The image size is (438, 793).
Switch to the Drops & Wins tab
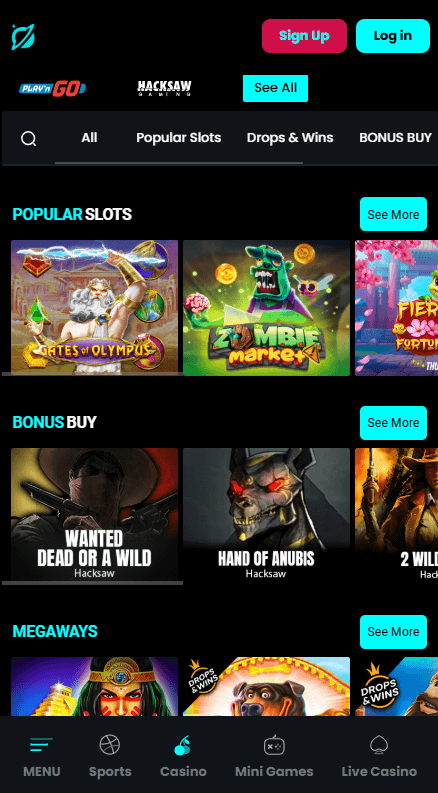point(290,138)
